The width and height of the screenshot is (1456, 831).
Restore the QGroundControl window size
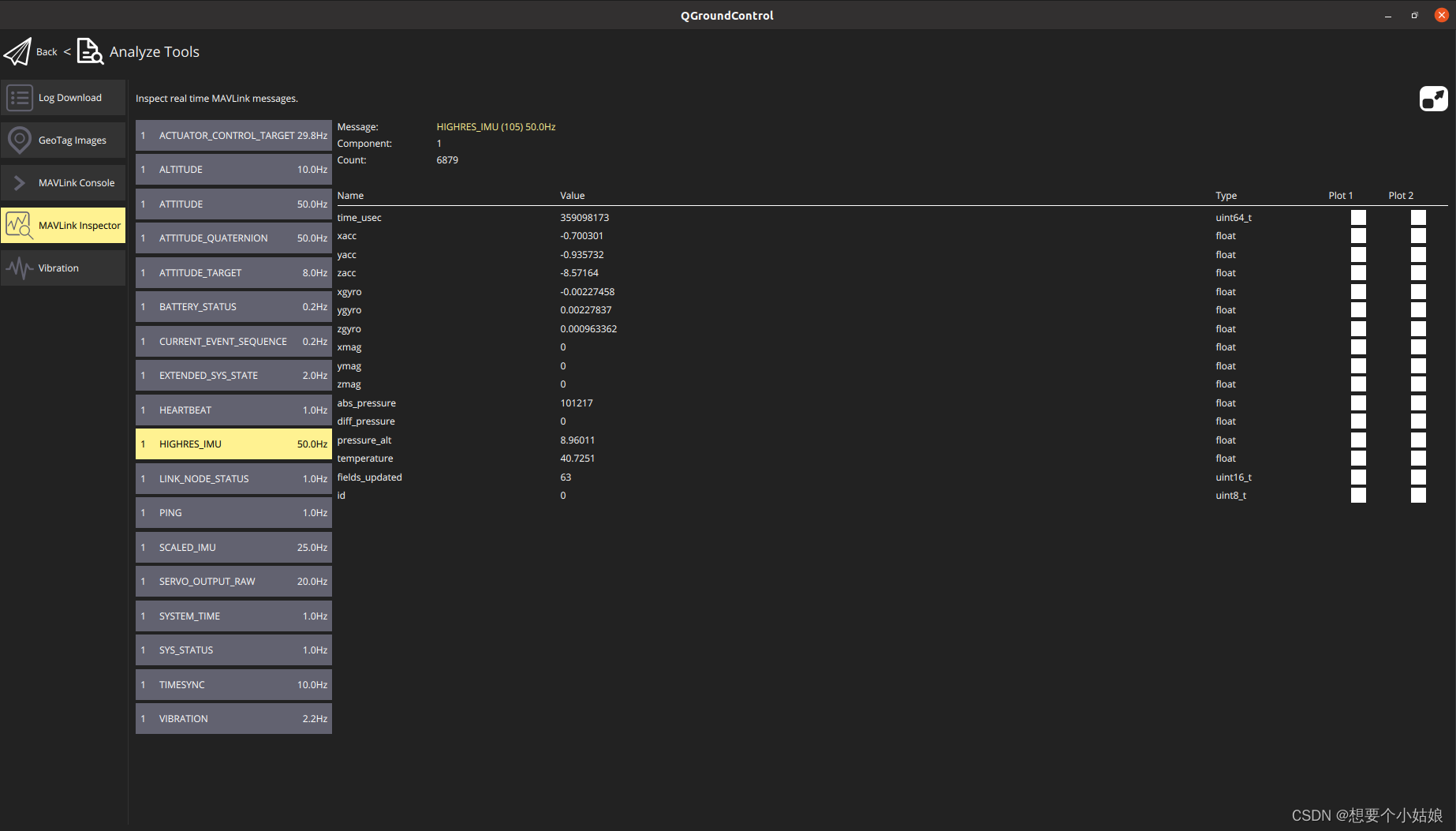click(x=1415, y=16)
